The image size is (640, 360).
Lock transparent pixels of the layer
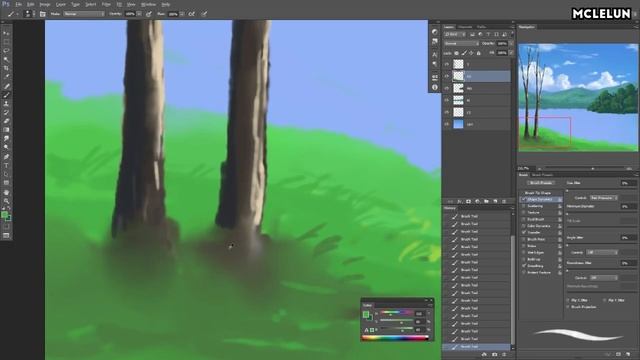click(x=456, y=53)
